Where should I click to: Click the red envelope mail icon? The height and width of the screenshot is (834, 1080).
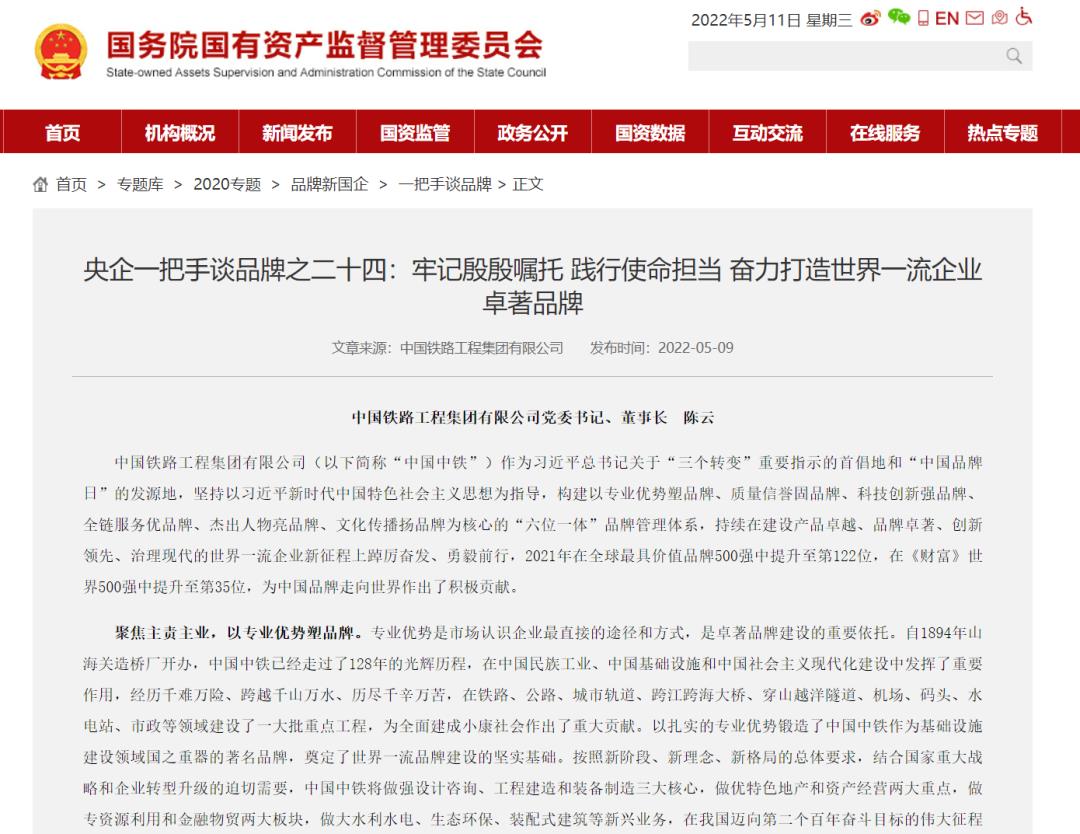(975, 18)
